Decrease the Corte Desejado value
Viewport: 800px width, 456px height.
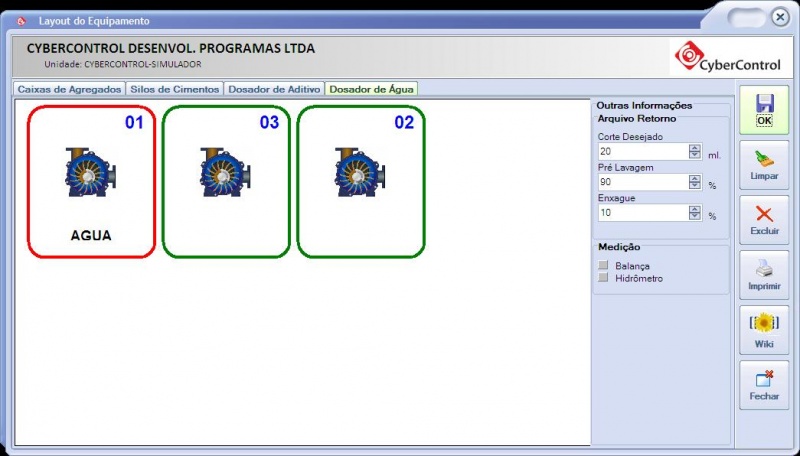(694, 155)
